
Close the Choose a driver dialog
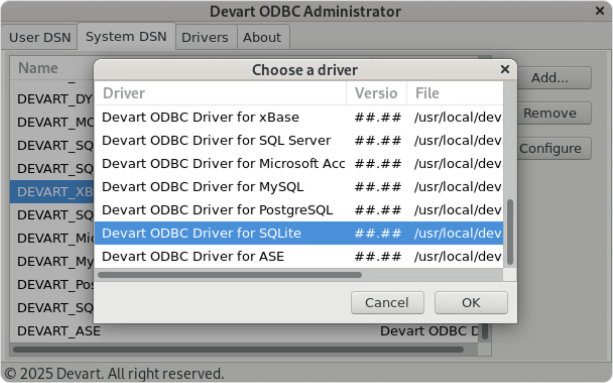505,70
